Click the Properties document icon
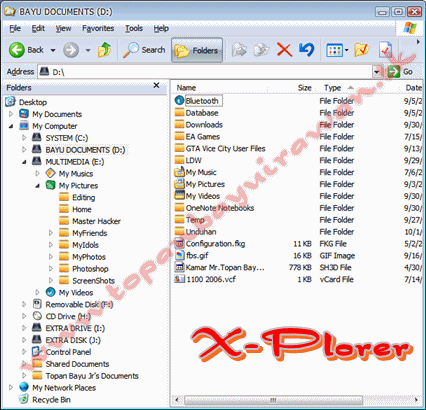The image size is (426, 410). pos(386,50)
